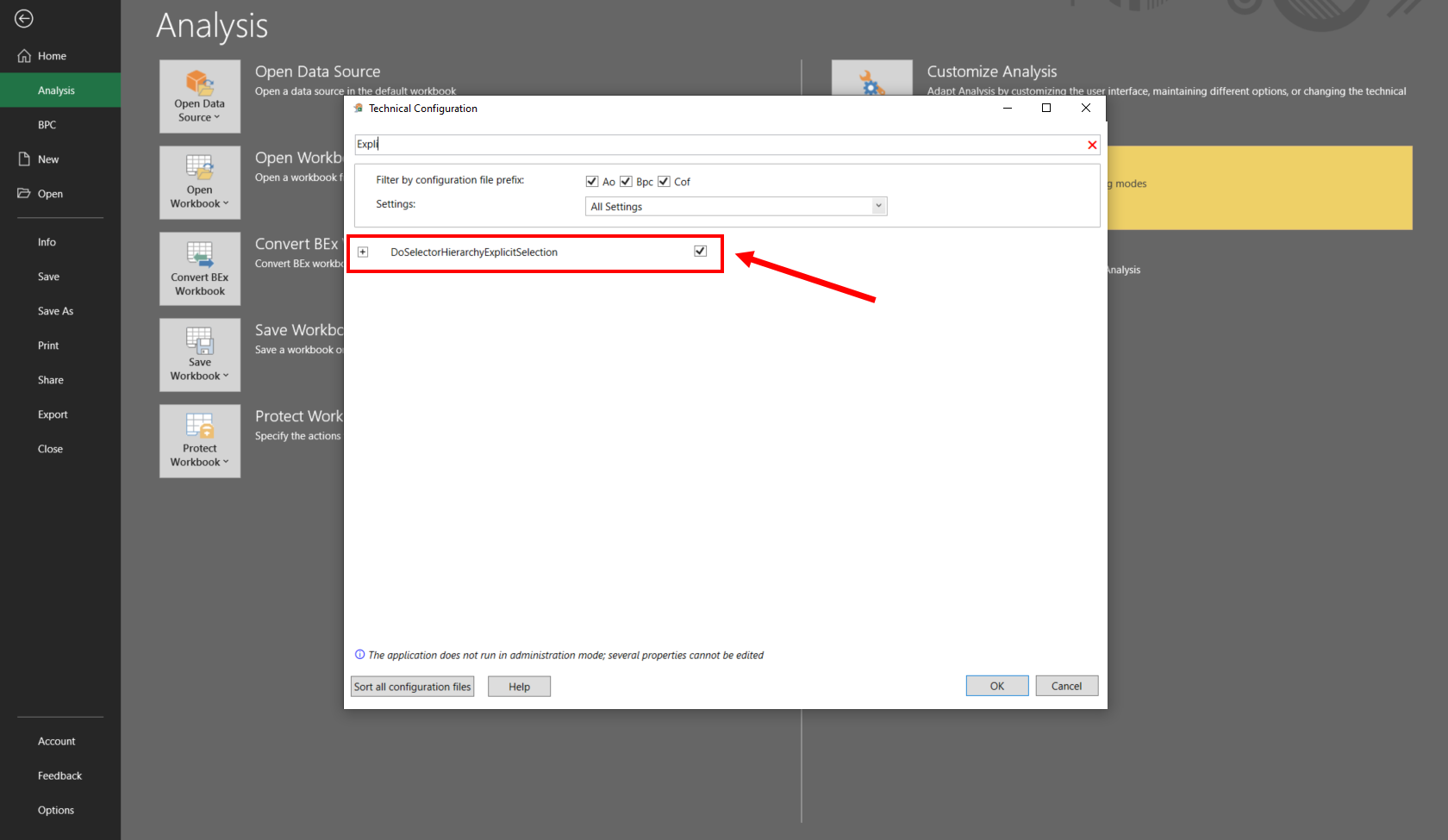Image resolution: width=1448 pixels, height=840 pixels.
Task: Click the Filter by configuration file prefix label
Action: 450,180
